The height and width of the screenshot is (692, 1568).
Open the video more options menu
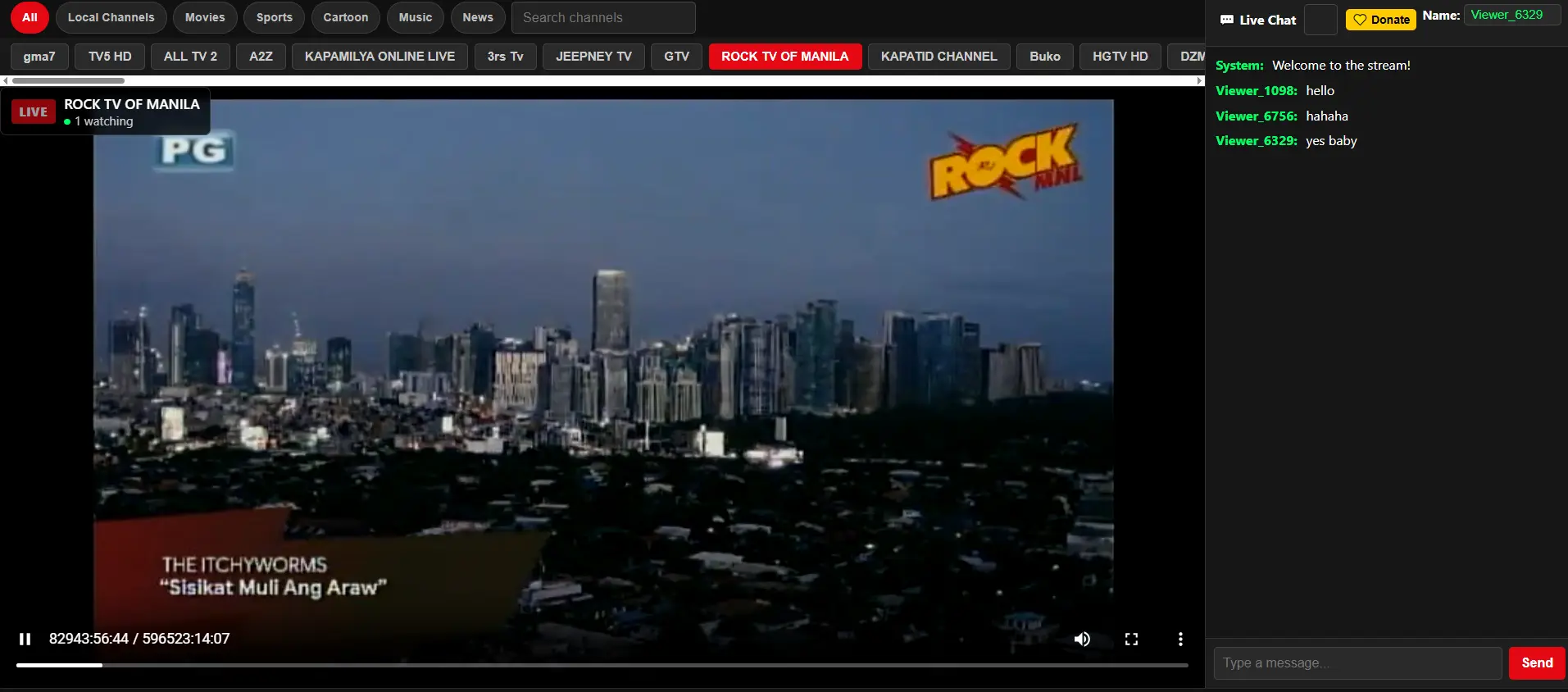coord(1180,639)
